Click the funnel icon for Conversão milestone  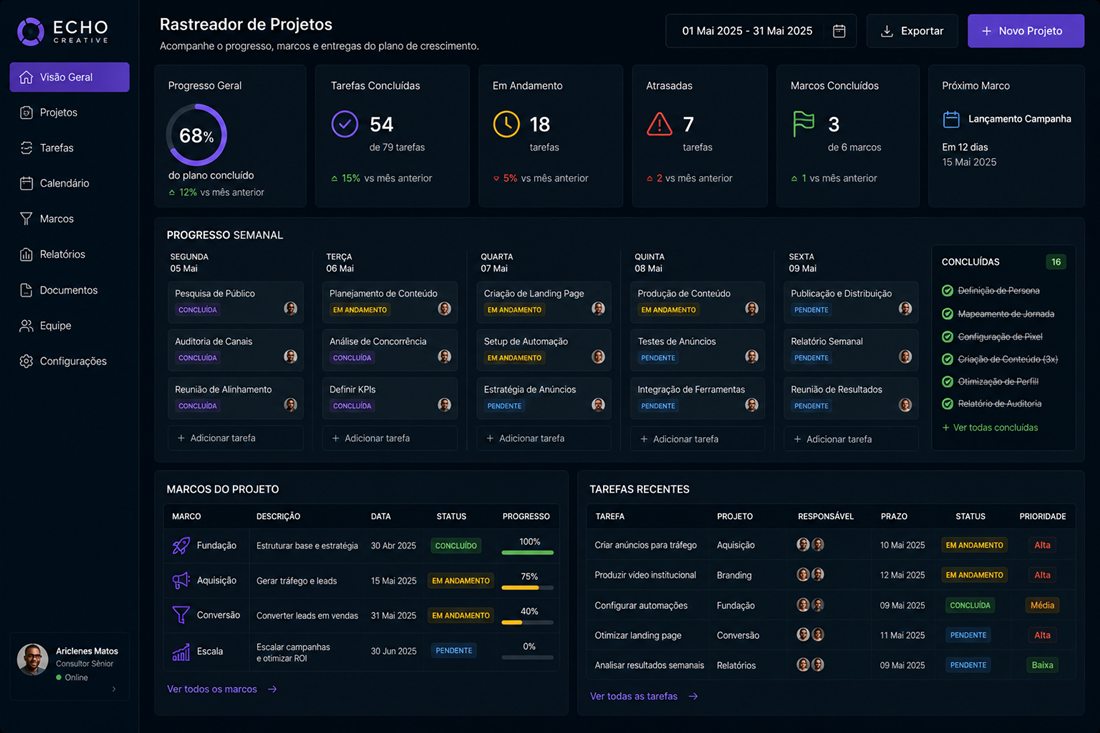(181, 615)
